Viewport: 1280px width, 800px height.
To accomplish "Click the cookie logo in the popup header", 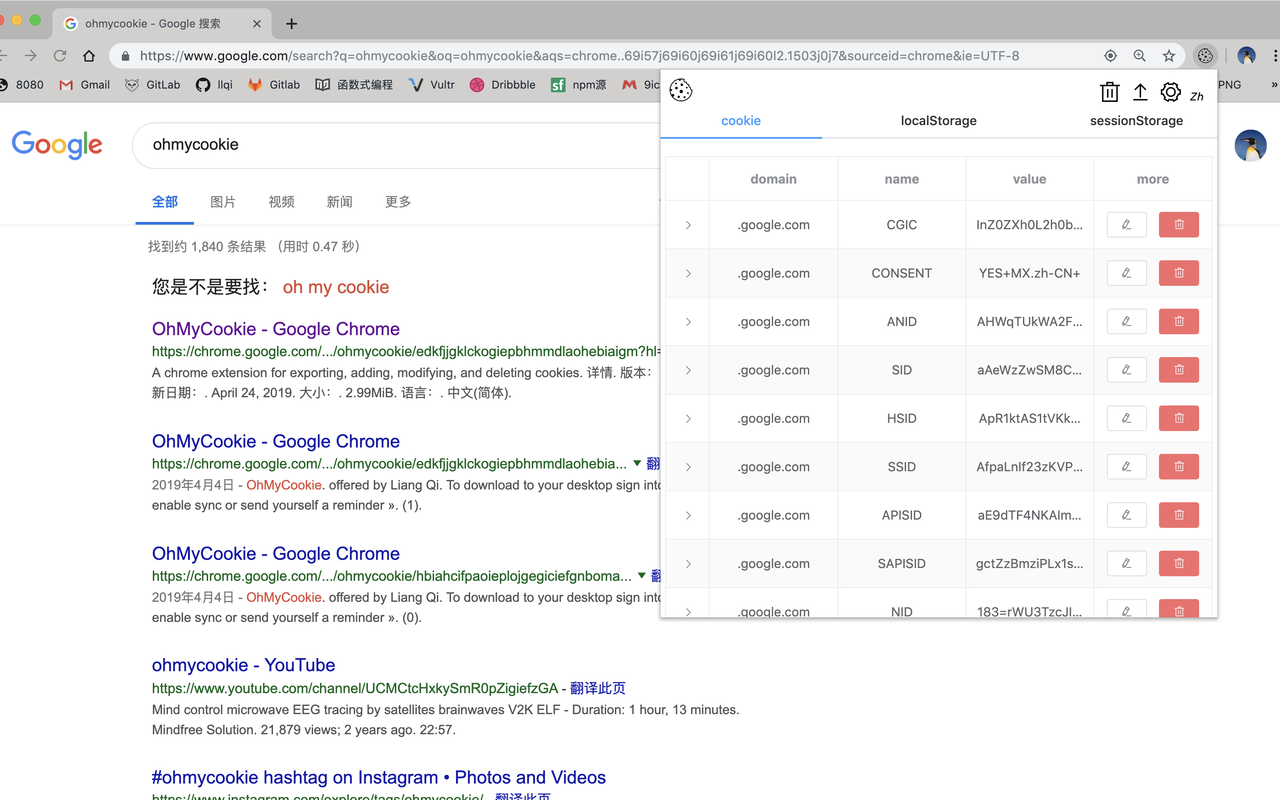I will click(x=681, y=90).
